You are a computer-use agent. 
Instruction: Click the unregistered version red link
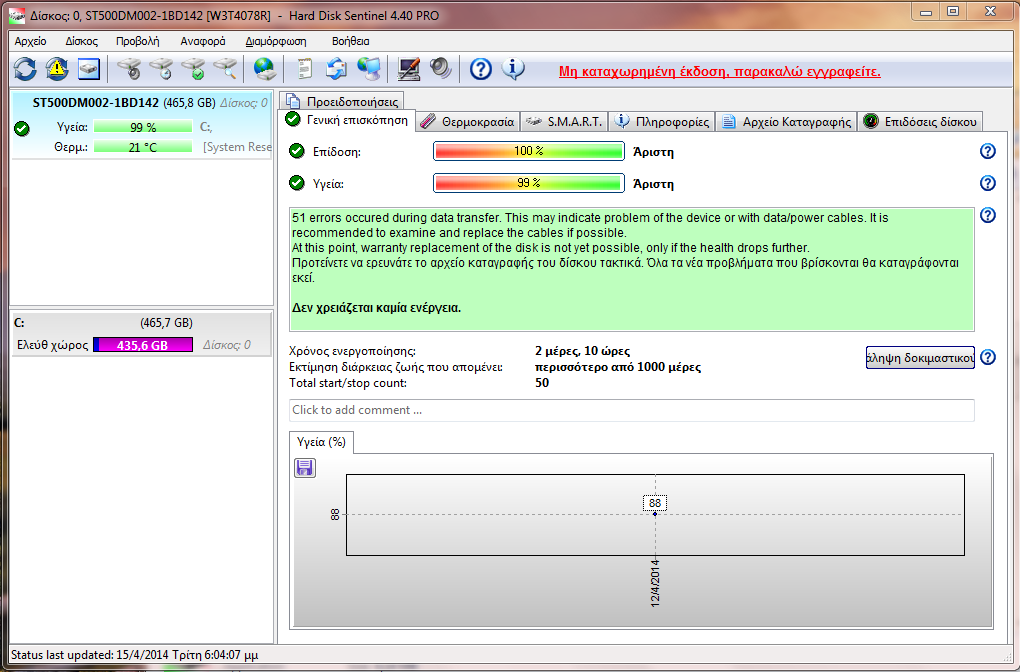719,72
